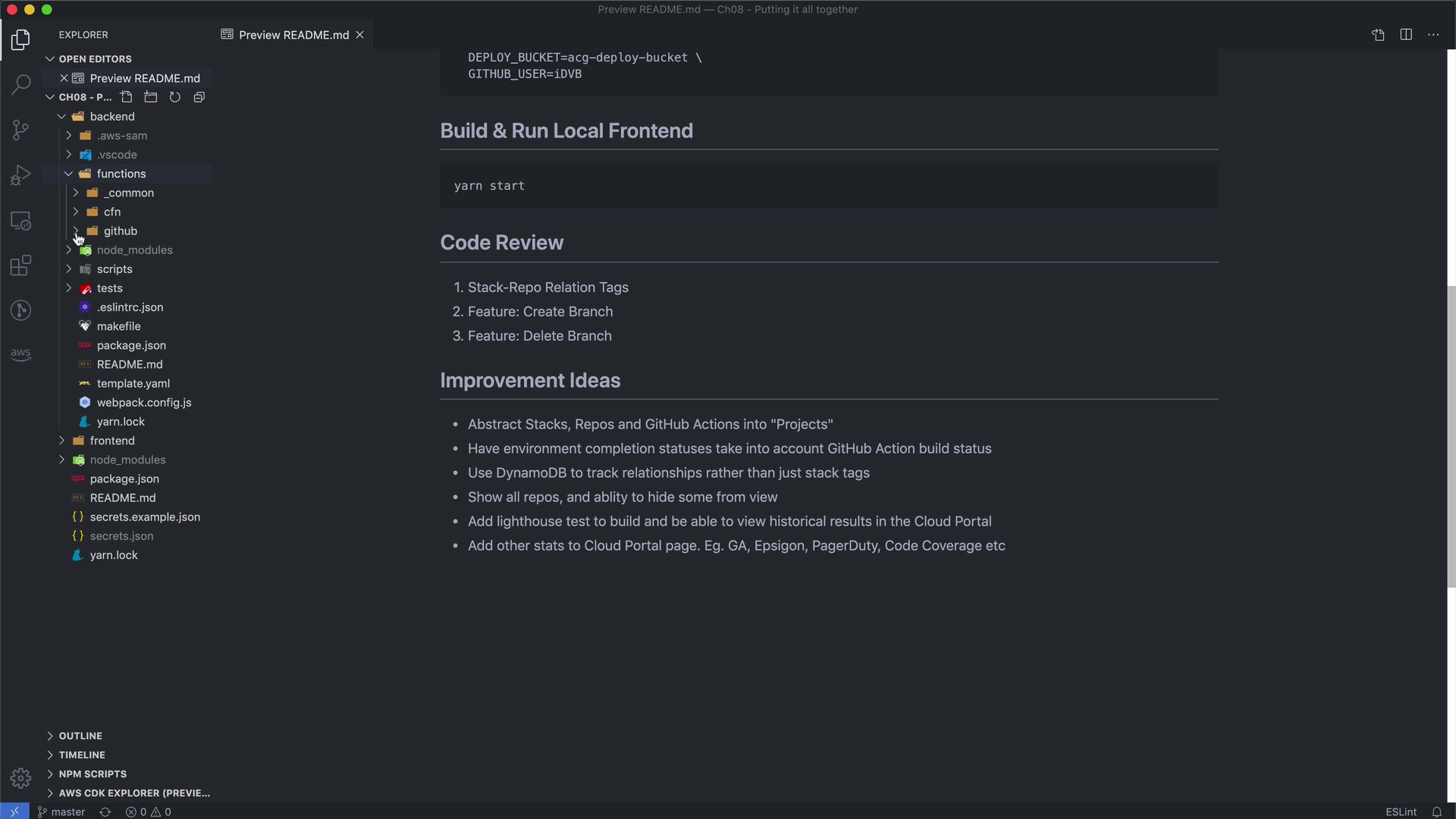Open the Source Control view
The height and width of the screenshot is (819, 1456).
point(20,130)
